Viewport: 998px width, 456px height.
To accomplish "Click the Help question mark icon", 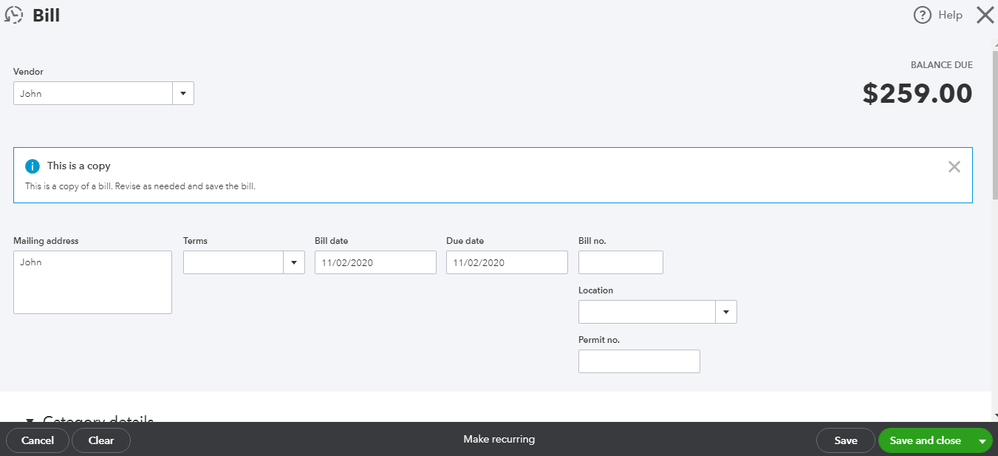I will pos(922,15).
